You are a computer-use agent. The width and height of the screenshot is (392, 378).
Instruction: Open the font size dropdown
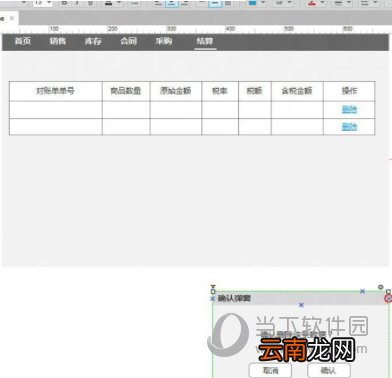[x=49, y=3]
